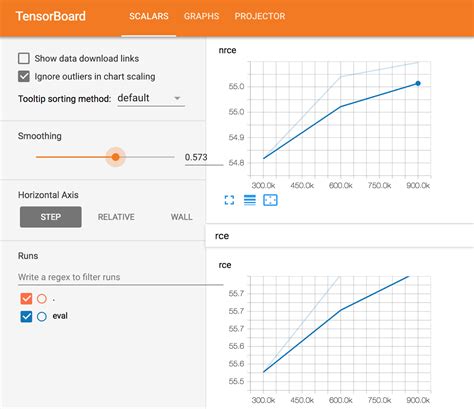Expand nrce chart to full size
The width and height of the screenshot is (474, 409).
[x=229, y=200]
